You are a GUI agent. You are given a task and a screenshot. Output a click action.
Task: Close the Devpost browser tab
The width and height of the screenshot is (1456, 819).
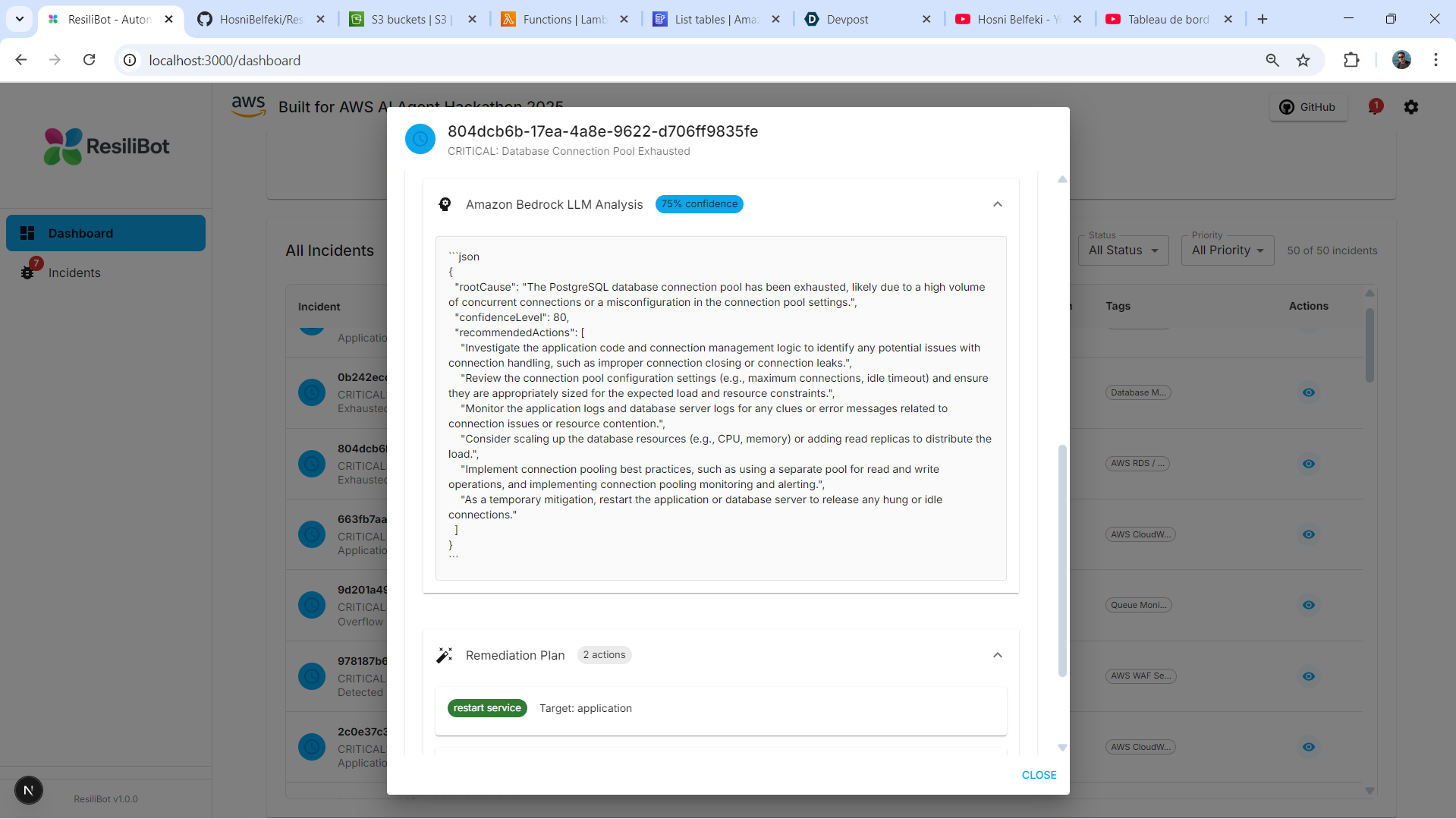pyautogui.click(x=926, y=19)
